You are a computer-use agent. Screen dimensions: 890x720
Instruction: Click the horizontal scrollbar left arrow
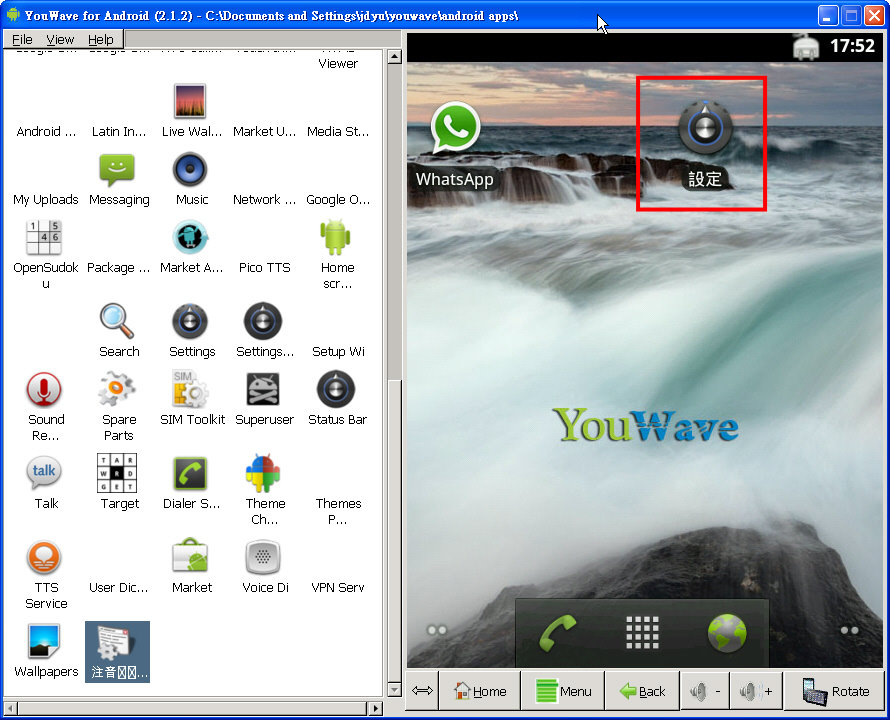11,708
